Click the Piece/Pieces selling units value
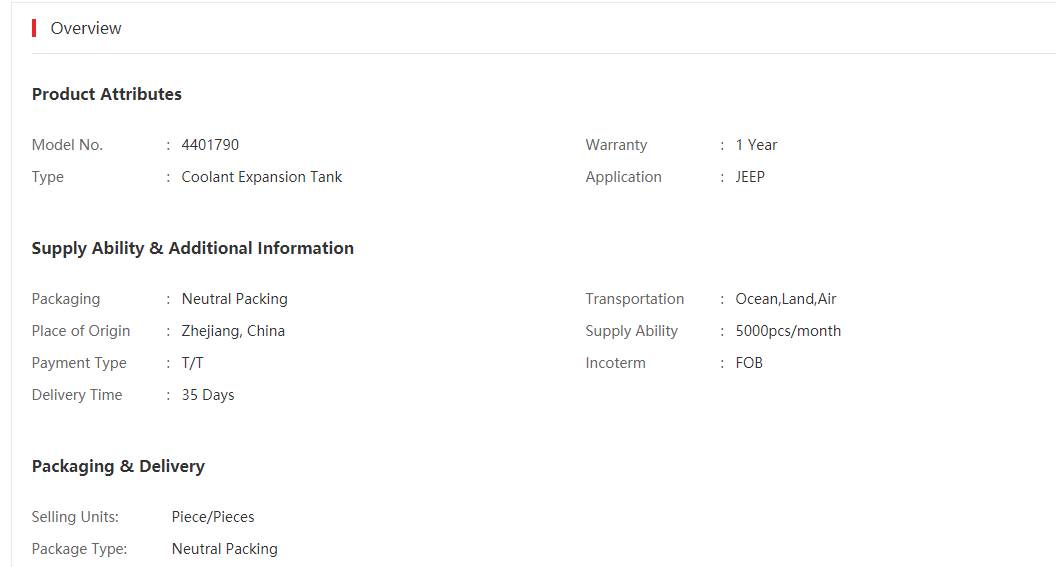 (x=213, y=517)
